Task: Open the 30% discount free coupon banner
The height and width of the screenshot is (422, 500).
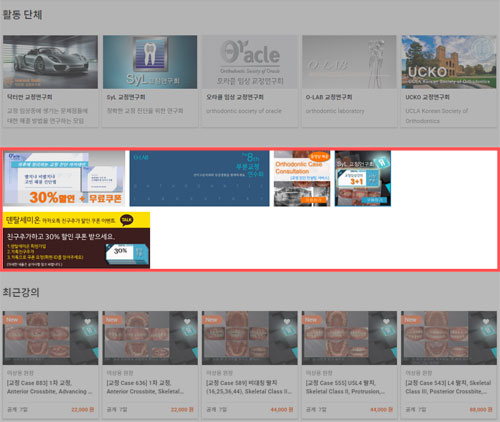Action: [64, 178]
